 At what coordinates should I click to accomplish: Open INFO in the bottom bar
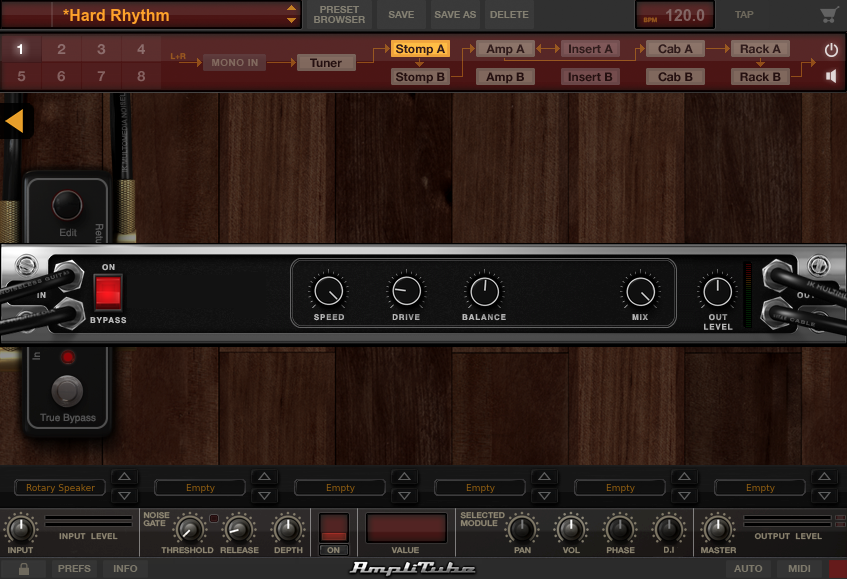point(125,569)
